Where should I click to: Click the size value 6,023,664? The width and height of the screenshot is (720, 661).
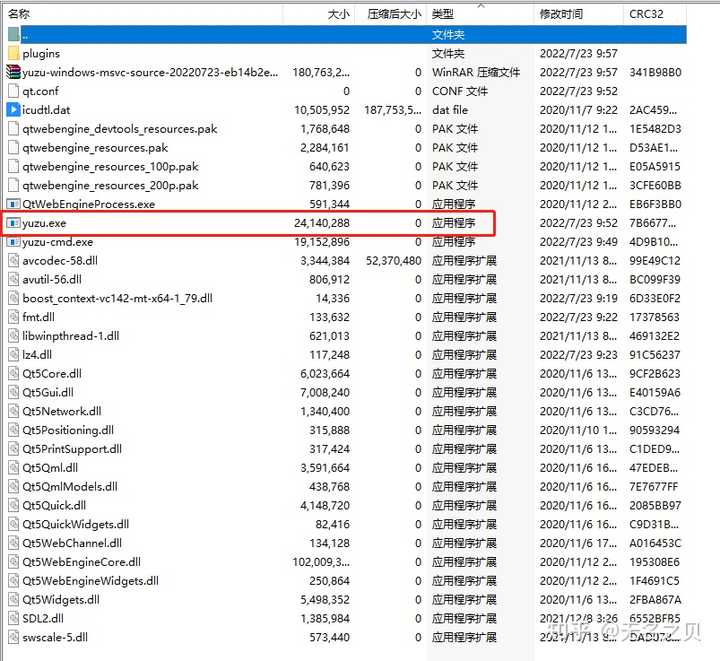(325, 374)
